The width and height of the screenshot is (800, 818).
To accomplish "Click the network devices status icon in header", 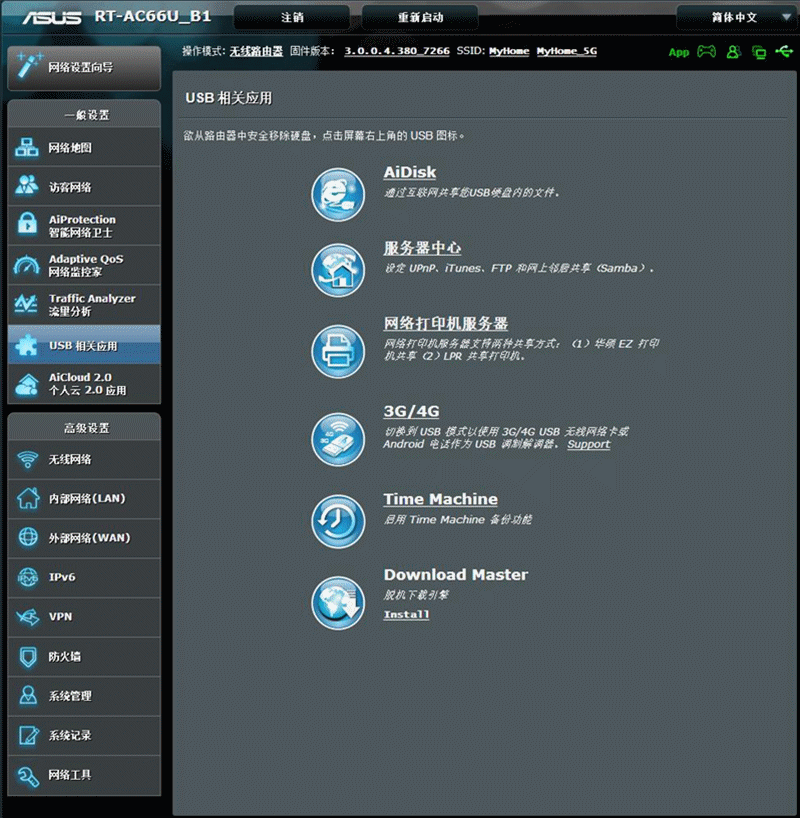I will pos(759,52).
